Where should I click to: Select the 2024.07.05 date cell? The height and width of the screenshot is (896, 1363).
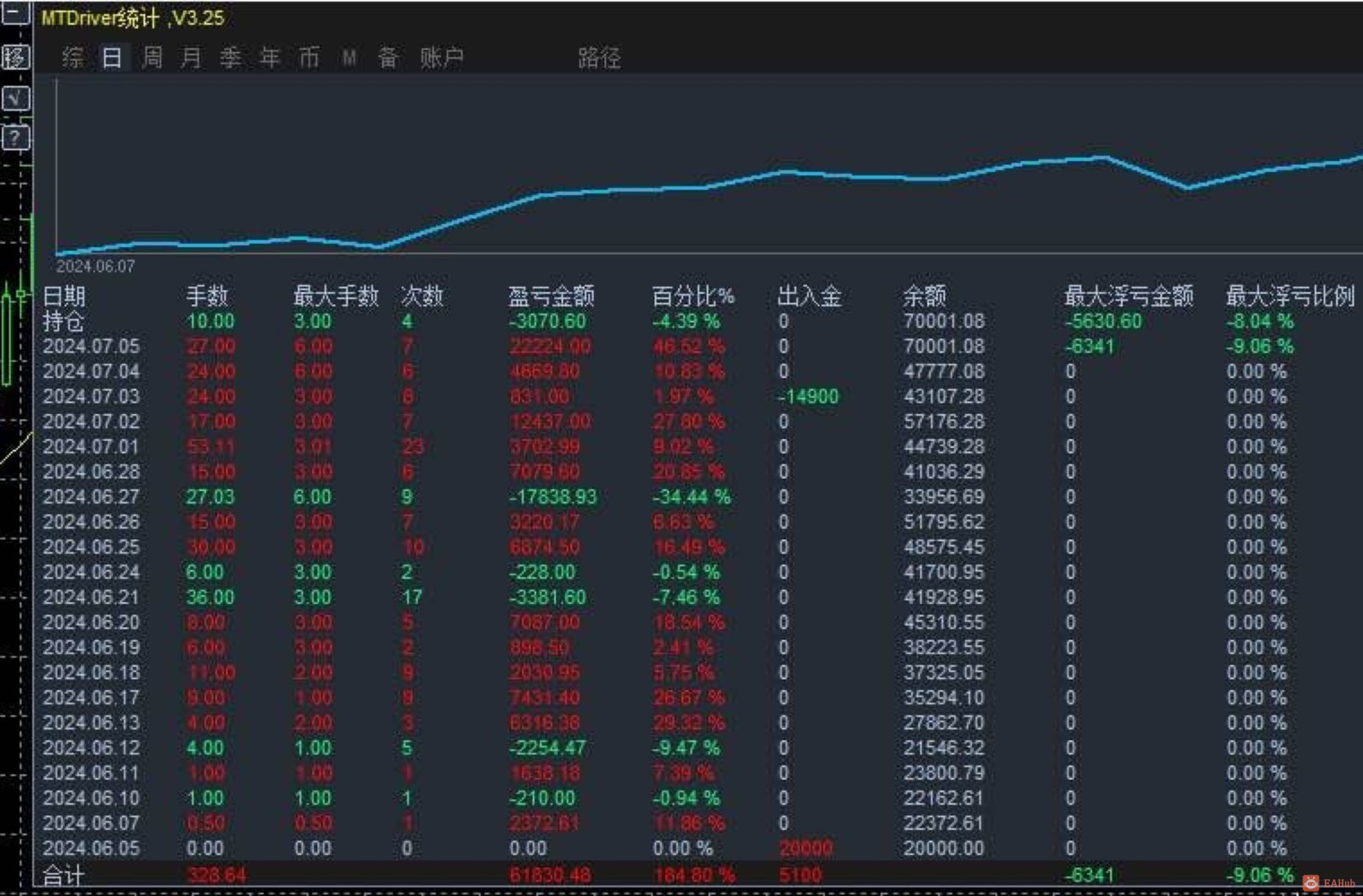click(x=91, y=346)
